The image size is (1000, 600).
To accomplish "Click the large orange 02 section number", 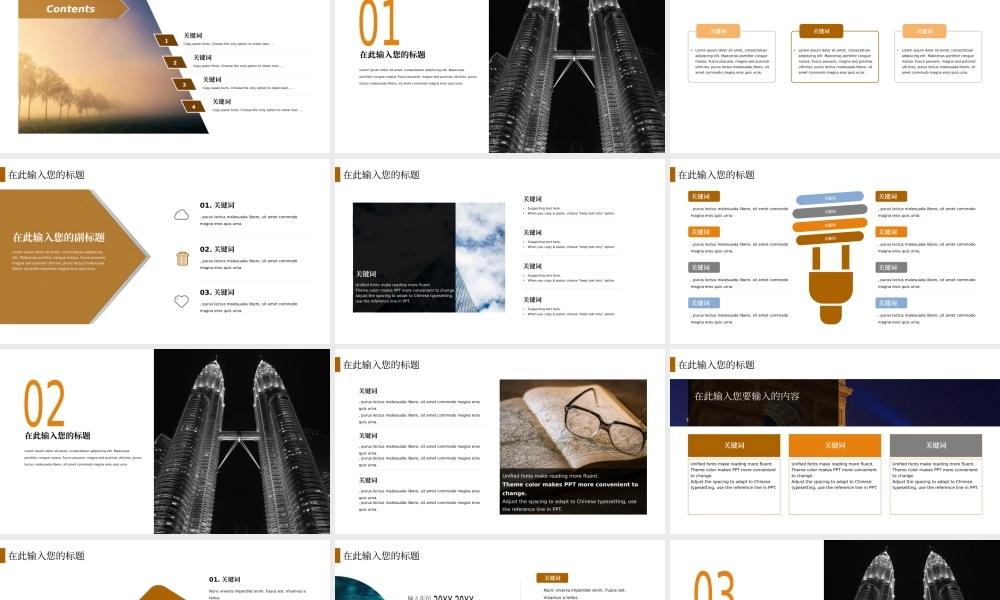I will [x=44, y=404].
